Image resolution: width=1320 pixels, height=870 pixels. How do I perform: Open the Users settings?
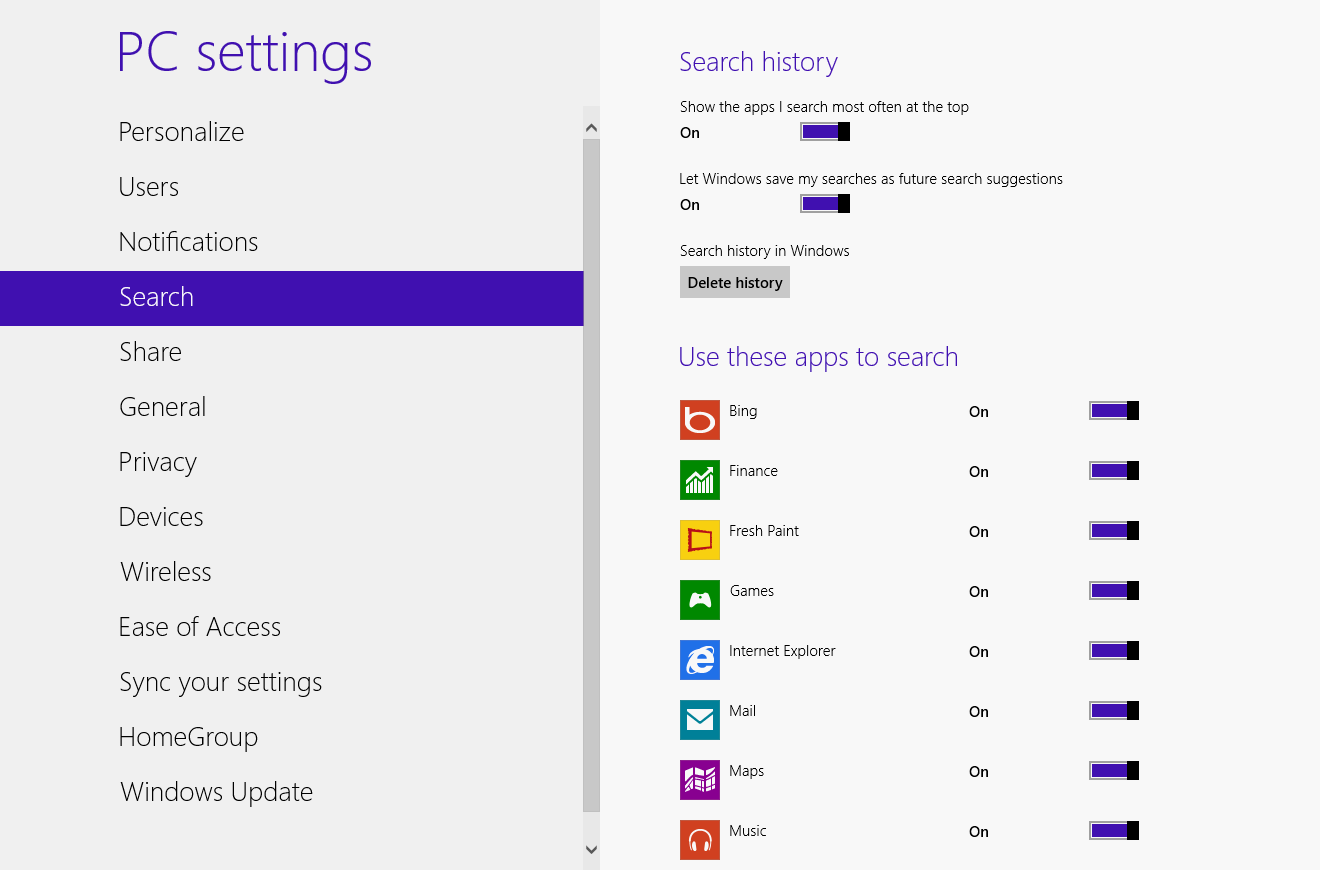291,187
